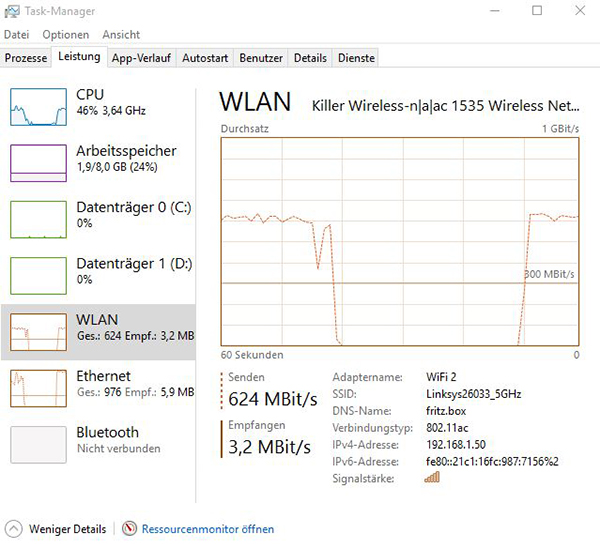Select the Bluetooth thumbnail
This screenshot has width=600, height=549.
click(38, 445)
